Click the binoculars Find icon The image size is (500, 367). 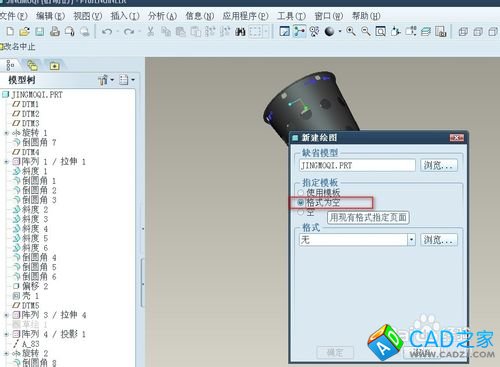pos(240,32)
